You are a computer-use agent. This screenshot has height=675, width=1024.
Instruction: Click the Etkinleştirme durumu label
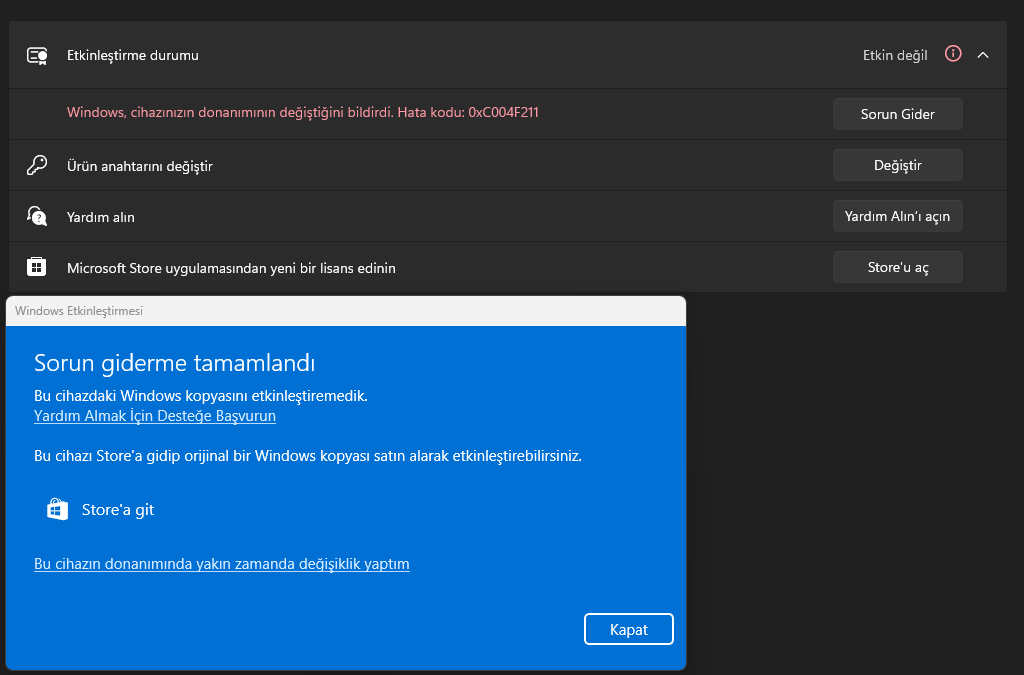(133, 55)
